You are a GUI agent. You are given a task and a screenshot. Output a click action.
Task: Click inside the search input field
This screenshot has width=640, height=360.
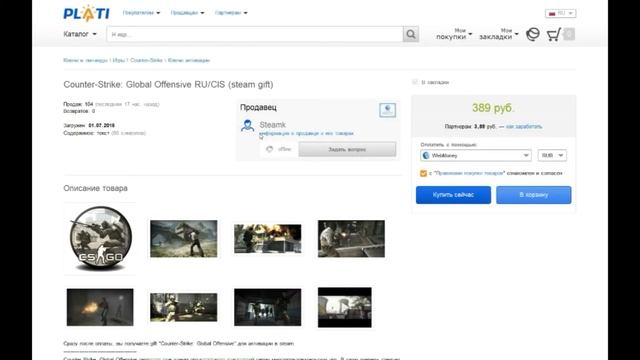click(255, 34)
